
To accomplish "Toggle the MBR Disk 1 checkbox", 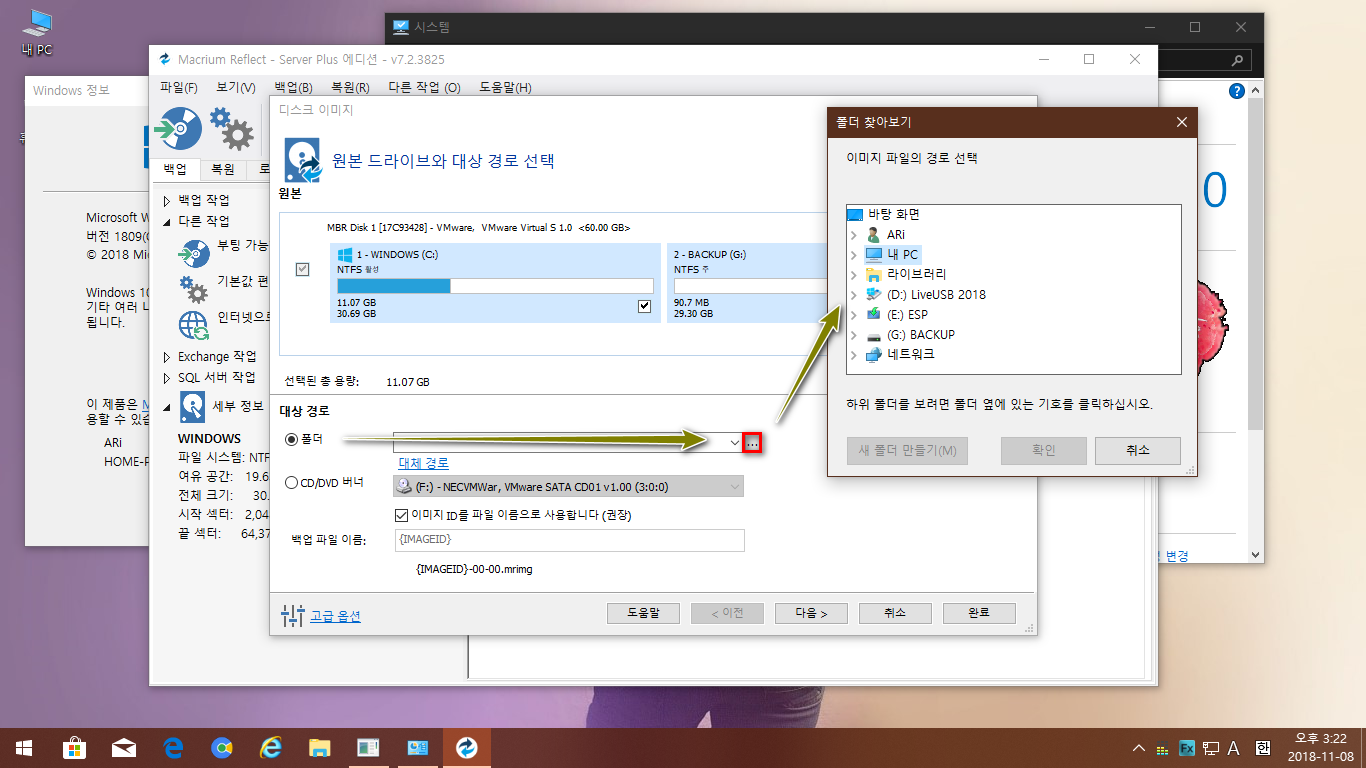I will pyautogui.click(x=303, y=269).
